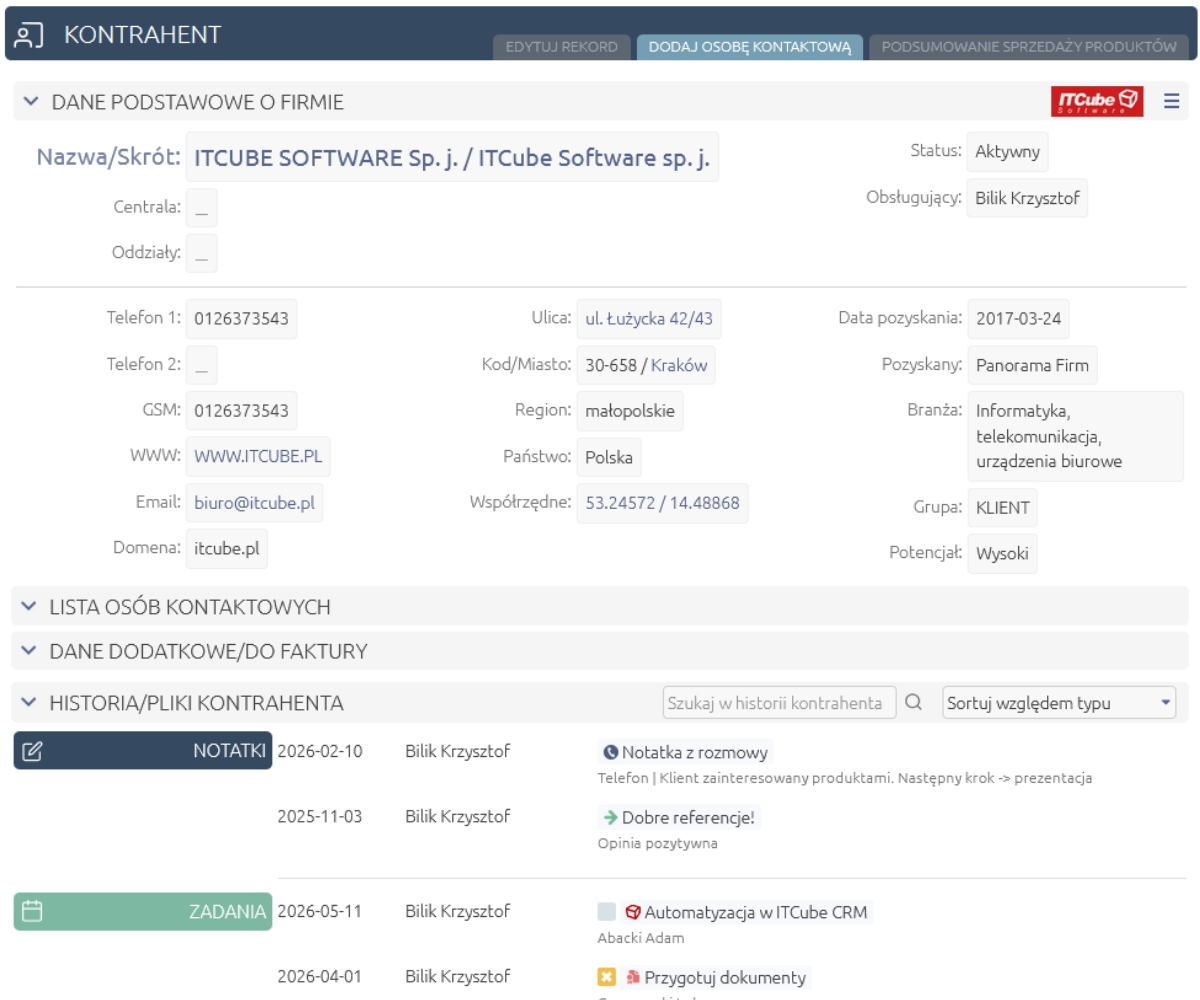Viewport: 1200px width, 1000px height.
Task: Run history search with the magnifier icon
Action: pyautogui.click(x=913, y=702)
